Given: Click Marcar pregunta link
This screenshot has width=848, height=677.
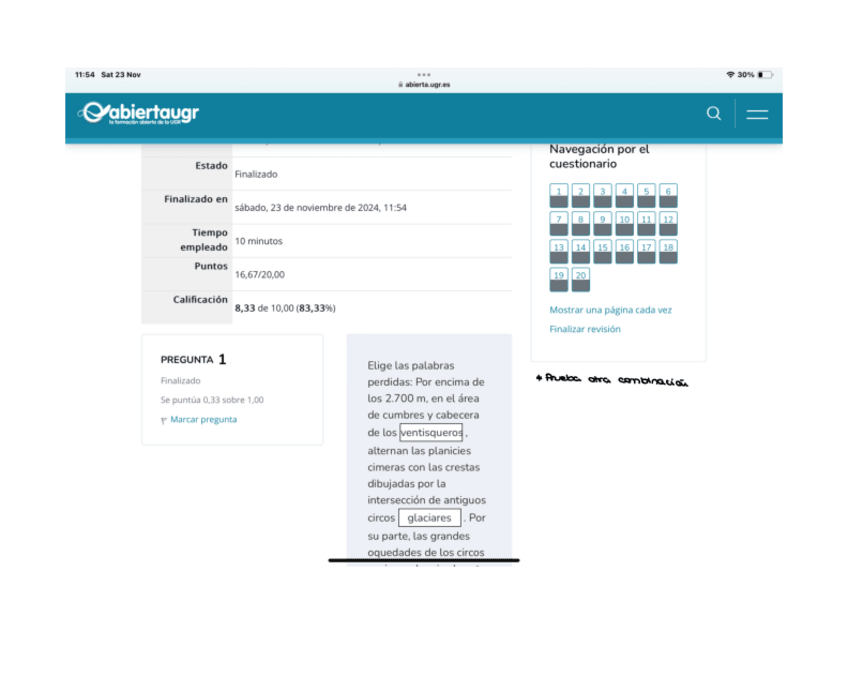Looking at the screenshot, I should [203, 420].
